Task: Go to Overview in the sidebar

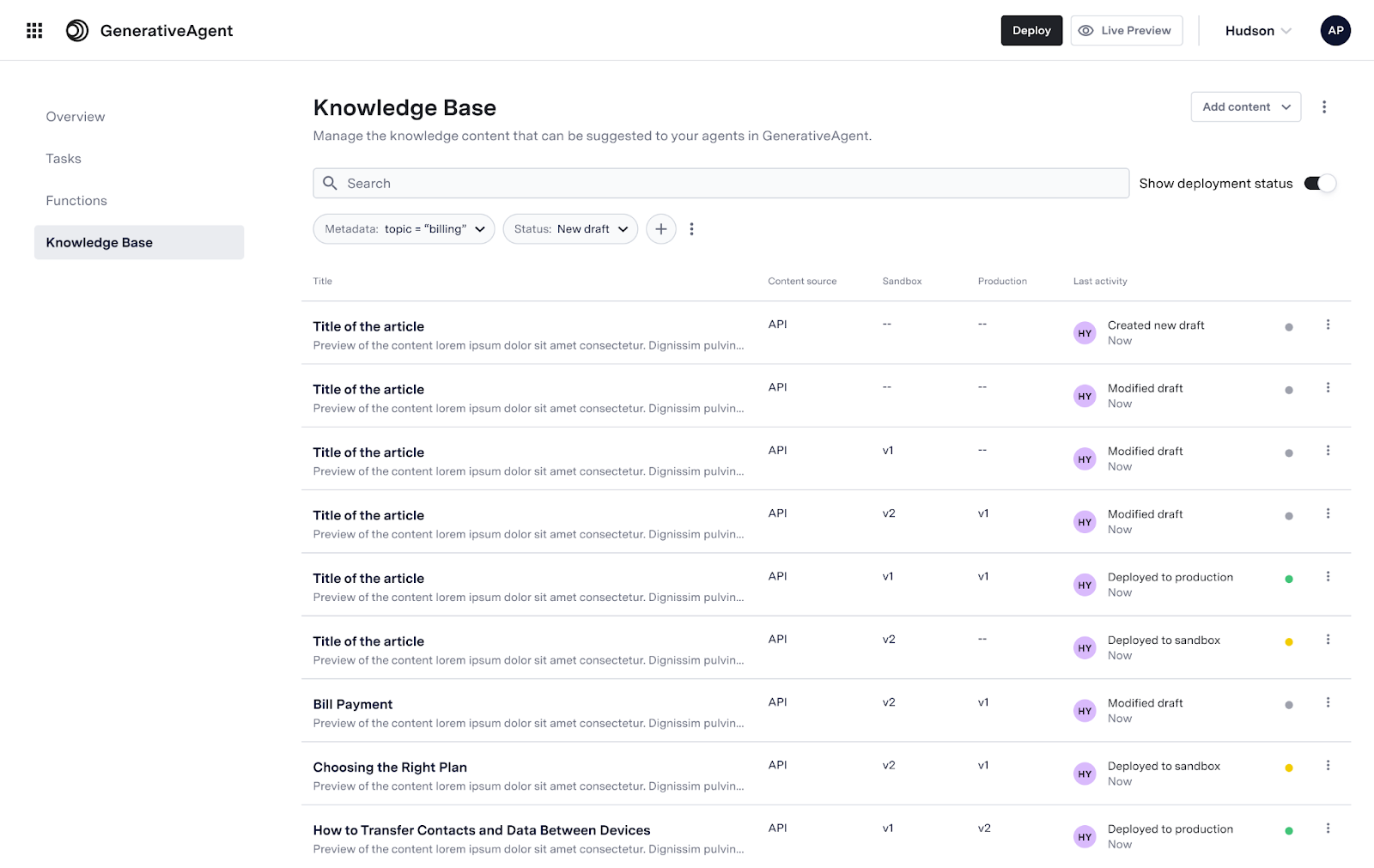Action: point(76,117)
